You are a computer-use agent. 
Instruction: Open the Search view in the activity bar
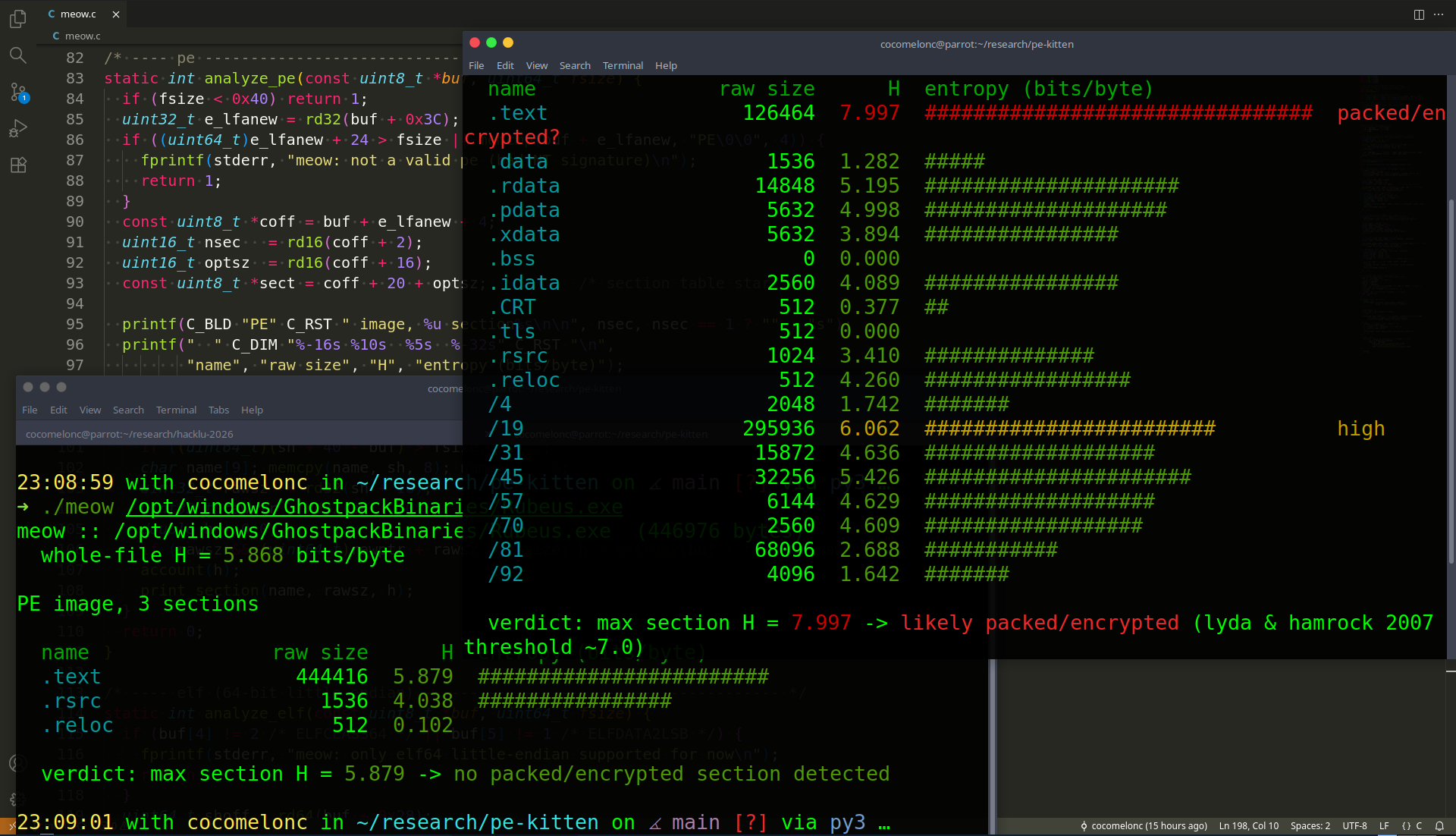point(18,55)
